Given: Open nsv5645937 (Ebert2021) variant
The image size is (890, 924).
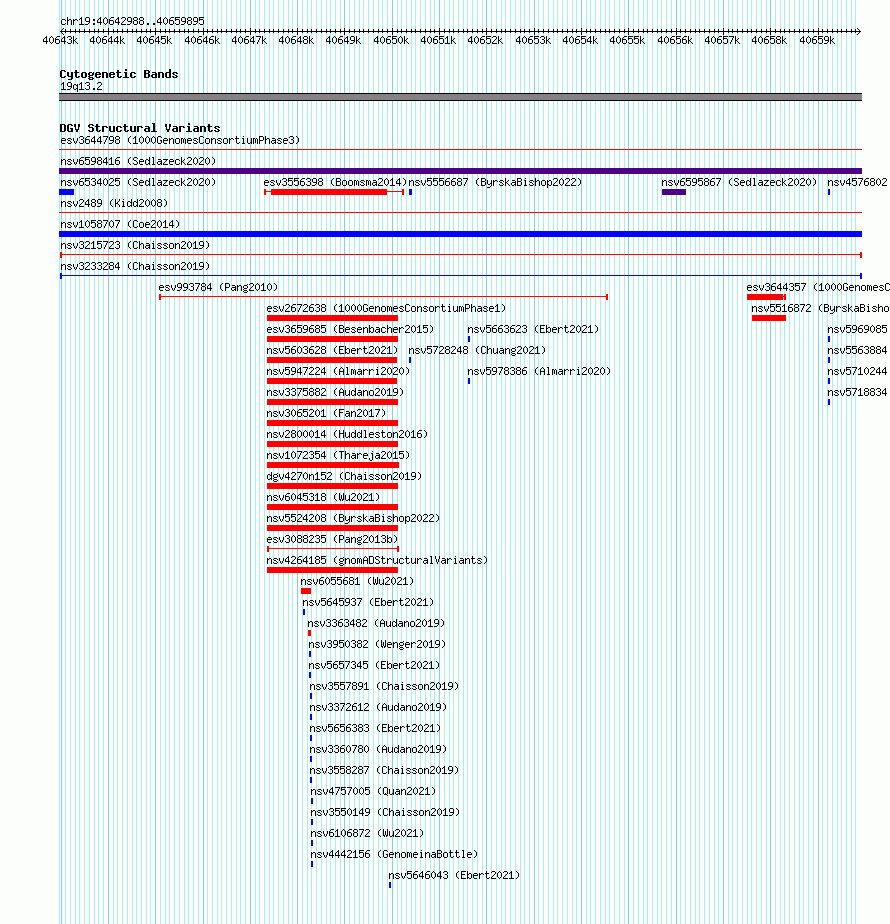Looking at the screenshot, I should (368, 602).
